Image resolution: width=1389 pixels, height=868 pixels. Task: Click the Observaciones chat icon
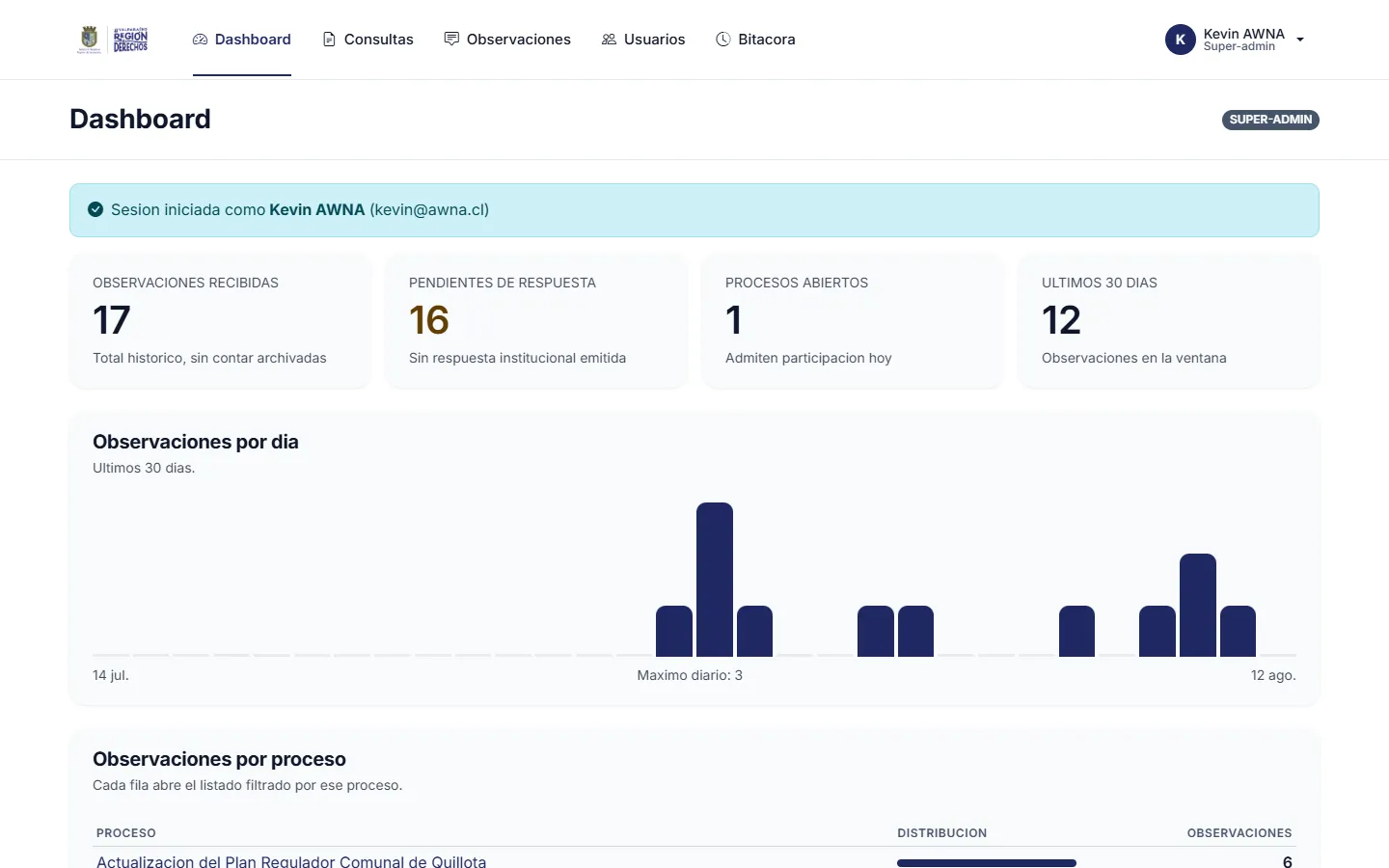[x=451, y=40]
